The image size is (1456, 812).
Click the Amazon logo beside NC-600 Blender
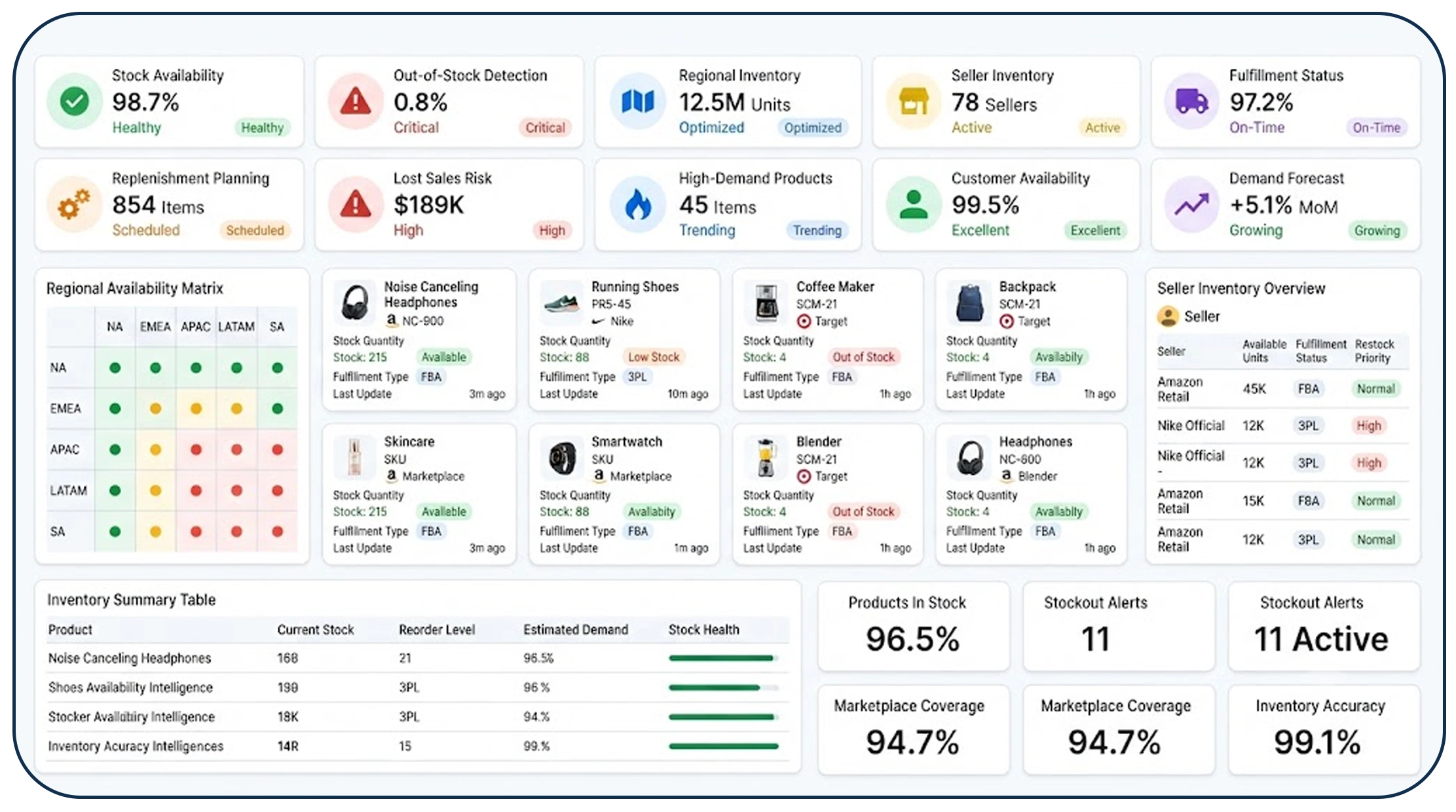(x=1007, y=475)
